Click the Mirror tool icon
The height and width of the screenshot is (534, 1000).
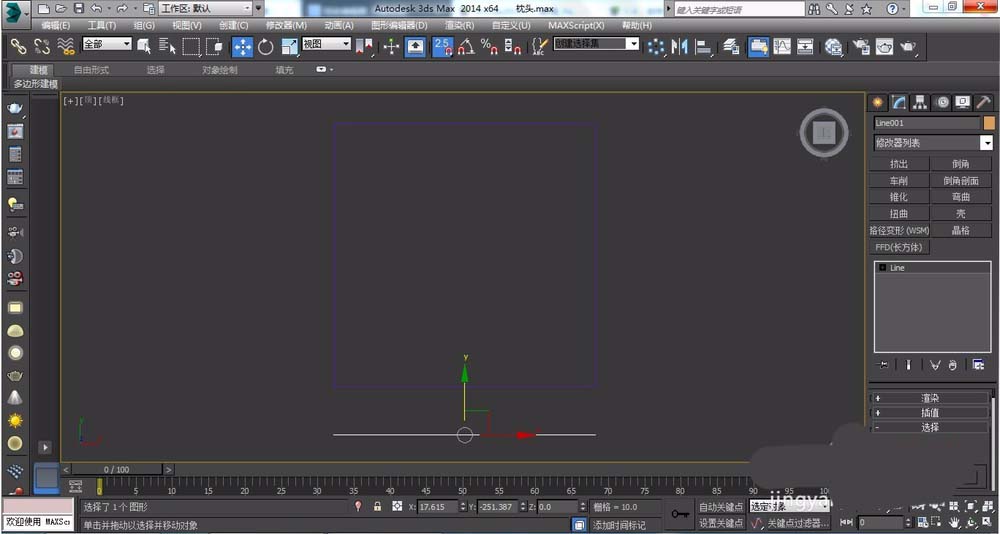click(681, 46)
